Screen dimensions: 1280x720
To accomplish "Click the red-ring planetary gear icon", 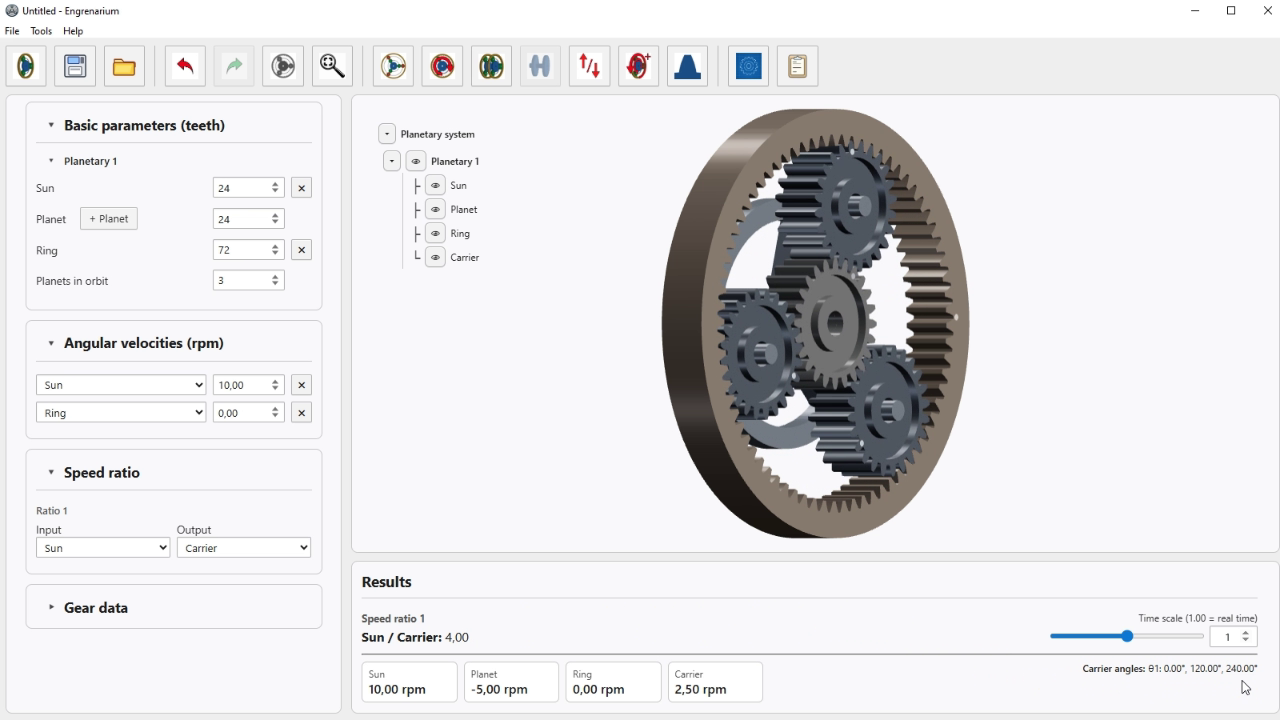I will point(442,66).
